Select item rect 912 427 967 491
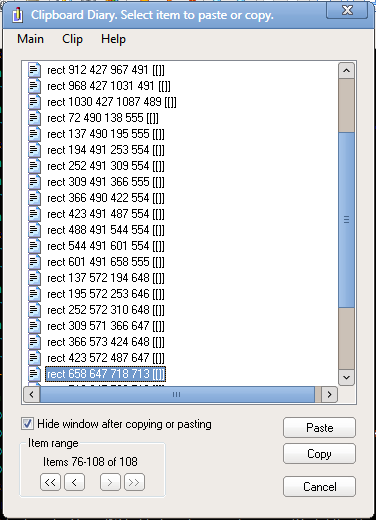Viewport: 376px width, 520px height. (106, 70)
